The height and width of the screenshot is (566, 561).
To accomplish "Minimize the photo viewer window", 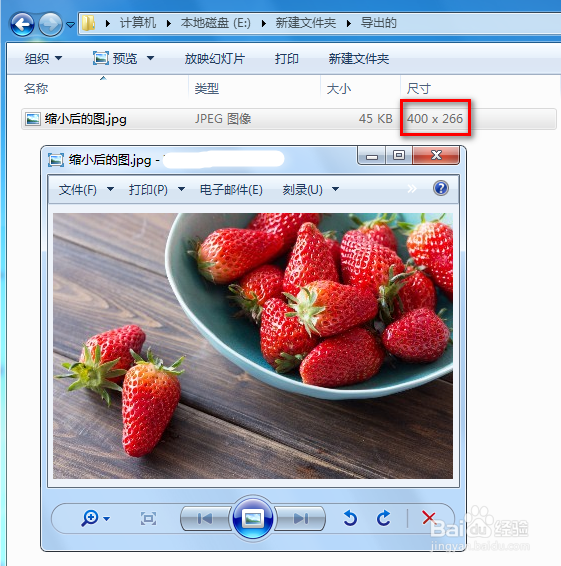I will [x=371, y=156].
